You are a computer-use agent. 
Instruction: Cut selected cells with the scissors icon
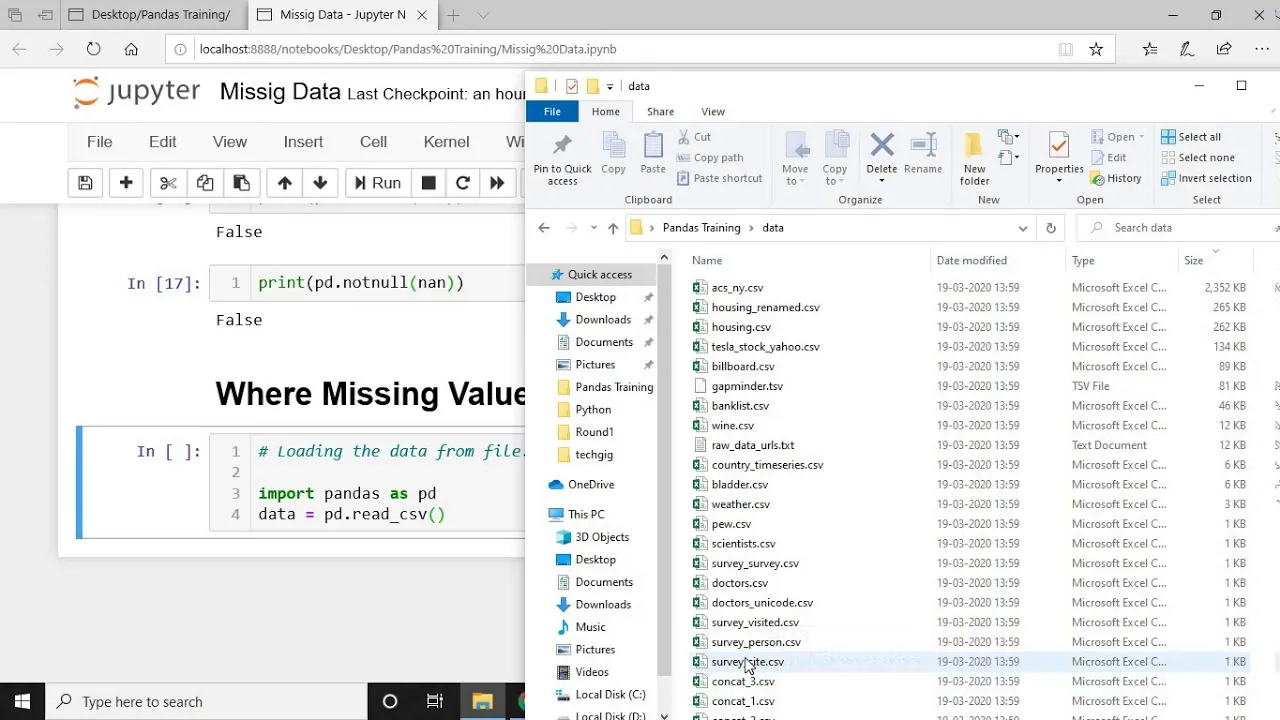pyautogui.click(x=168, y=183)
